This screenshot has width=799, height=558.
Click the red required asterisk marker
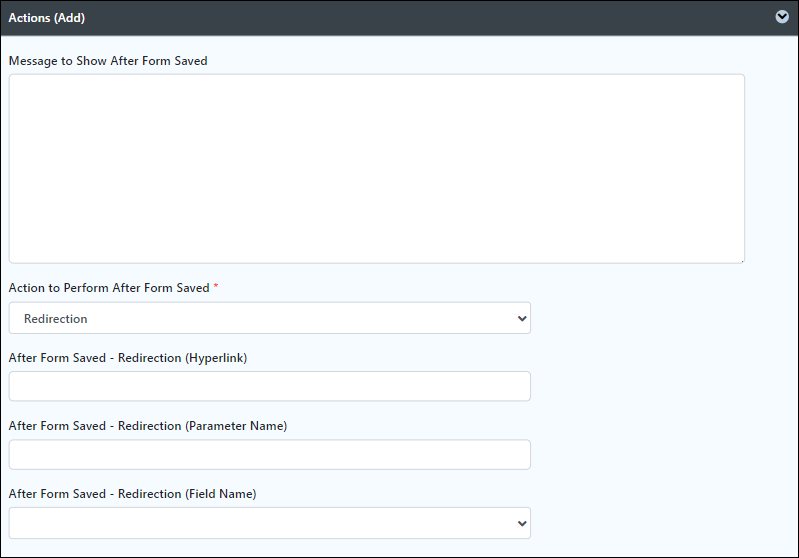click(x=216, y=286)
